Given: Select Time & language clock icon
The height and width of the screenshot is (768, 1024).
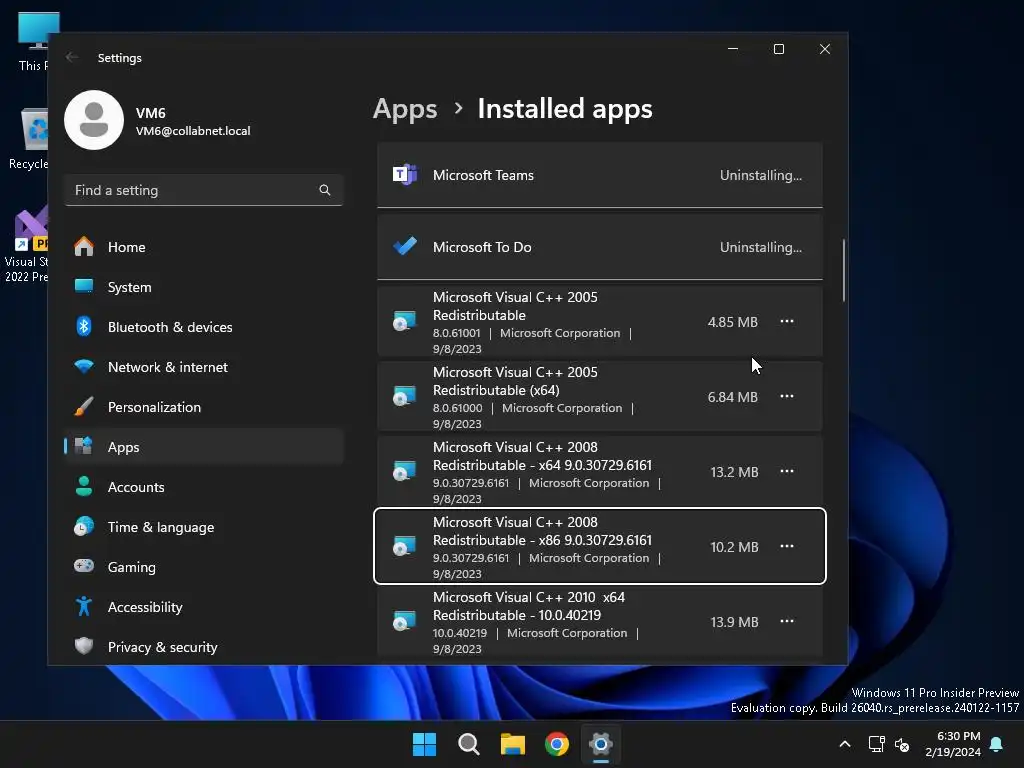Looking at the screenshot, I should coord(84,526).
